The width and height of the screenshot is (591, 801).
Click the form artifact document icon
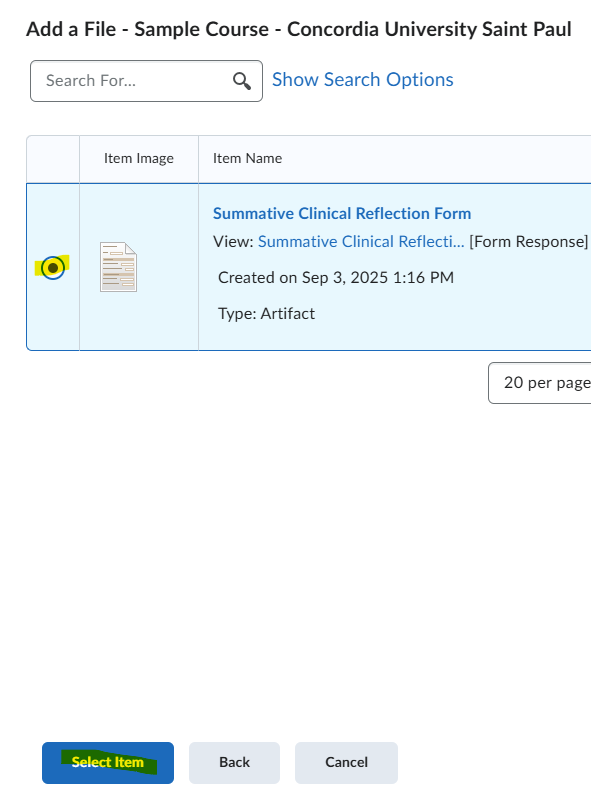click(119, 267)
